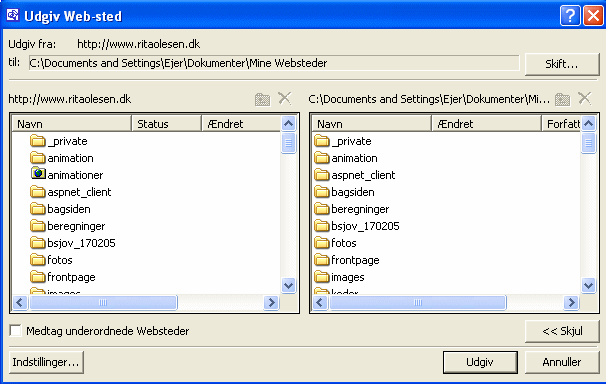Sort left pane by Navn column
606x384 pixels.
point(72,124)
